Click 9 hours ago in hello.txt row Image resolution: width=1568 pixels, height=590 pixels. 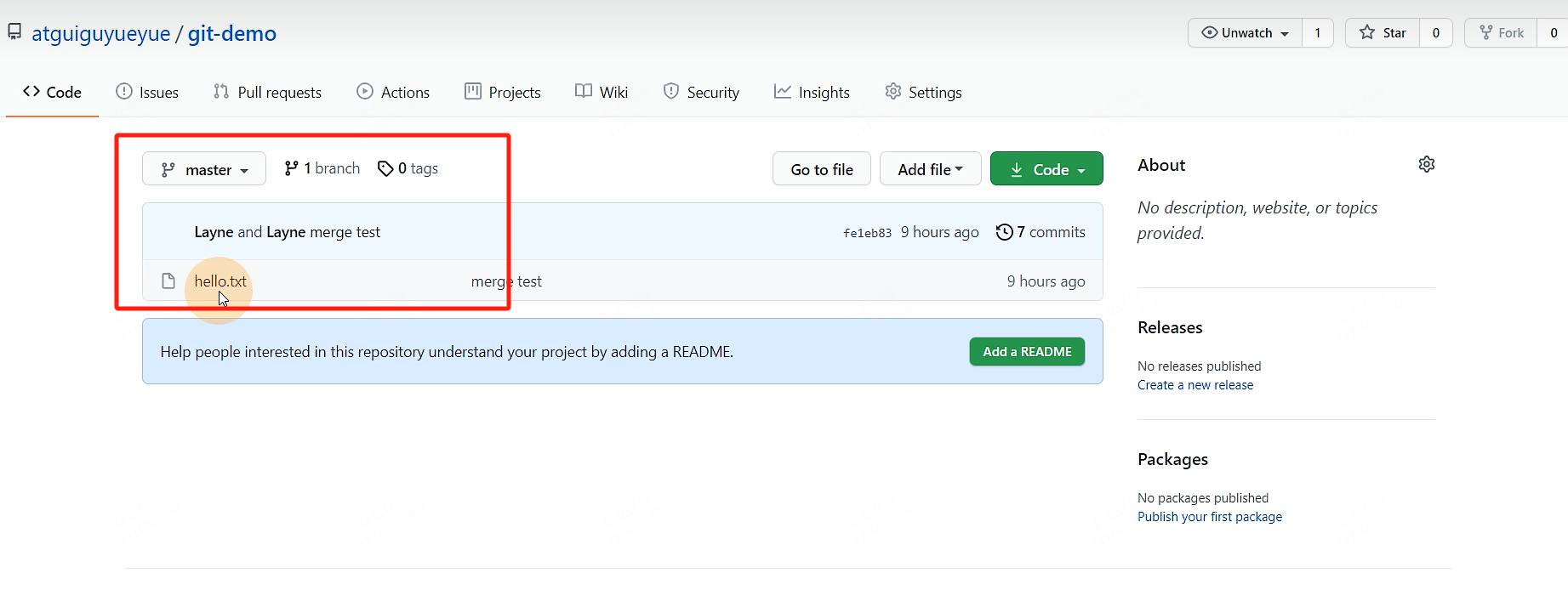click(x=1046, y=281)
